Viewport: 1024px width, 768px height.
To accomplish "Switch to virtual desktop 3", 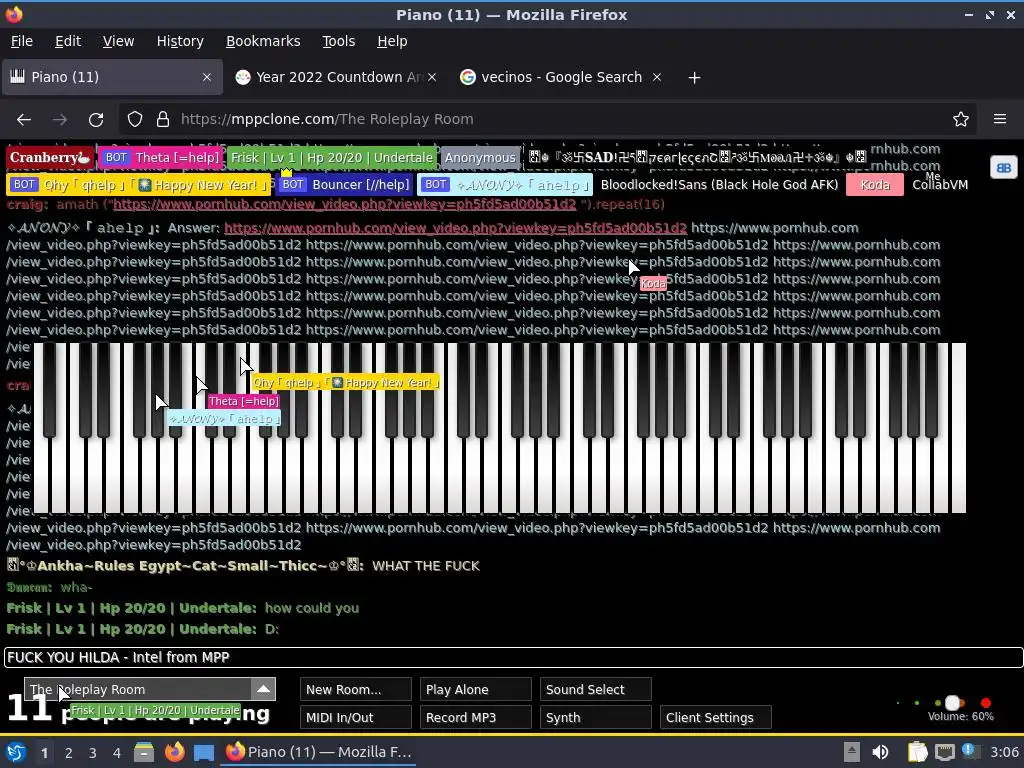I will (x=93, y=753).
